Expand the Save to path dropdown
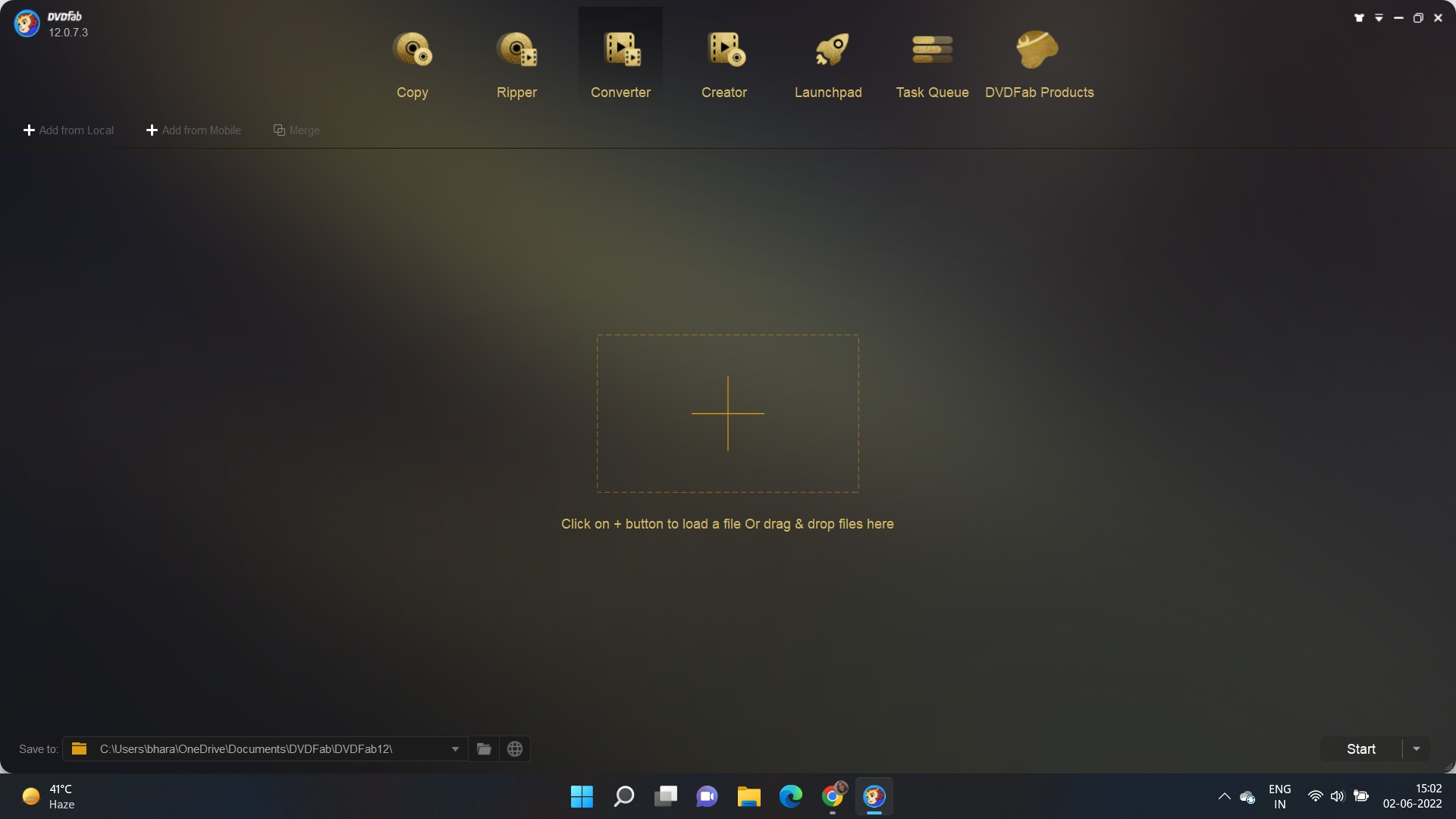The height and width of the screenshot is (819, 1456). [x=455, y=748]
